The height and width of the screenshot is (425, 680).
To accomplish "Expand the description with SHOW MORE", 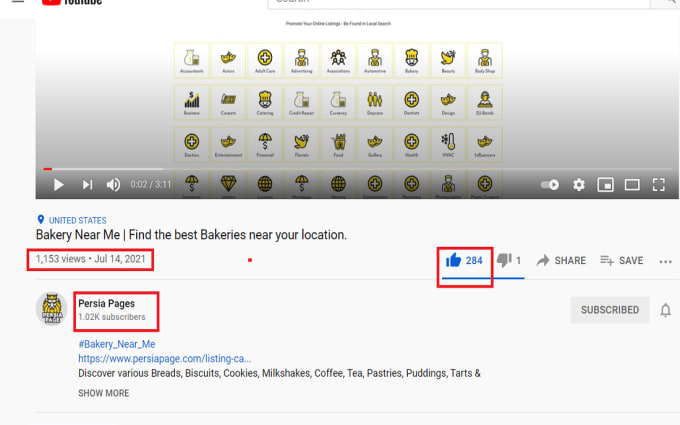I will (104, 393).
